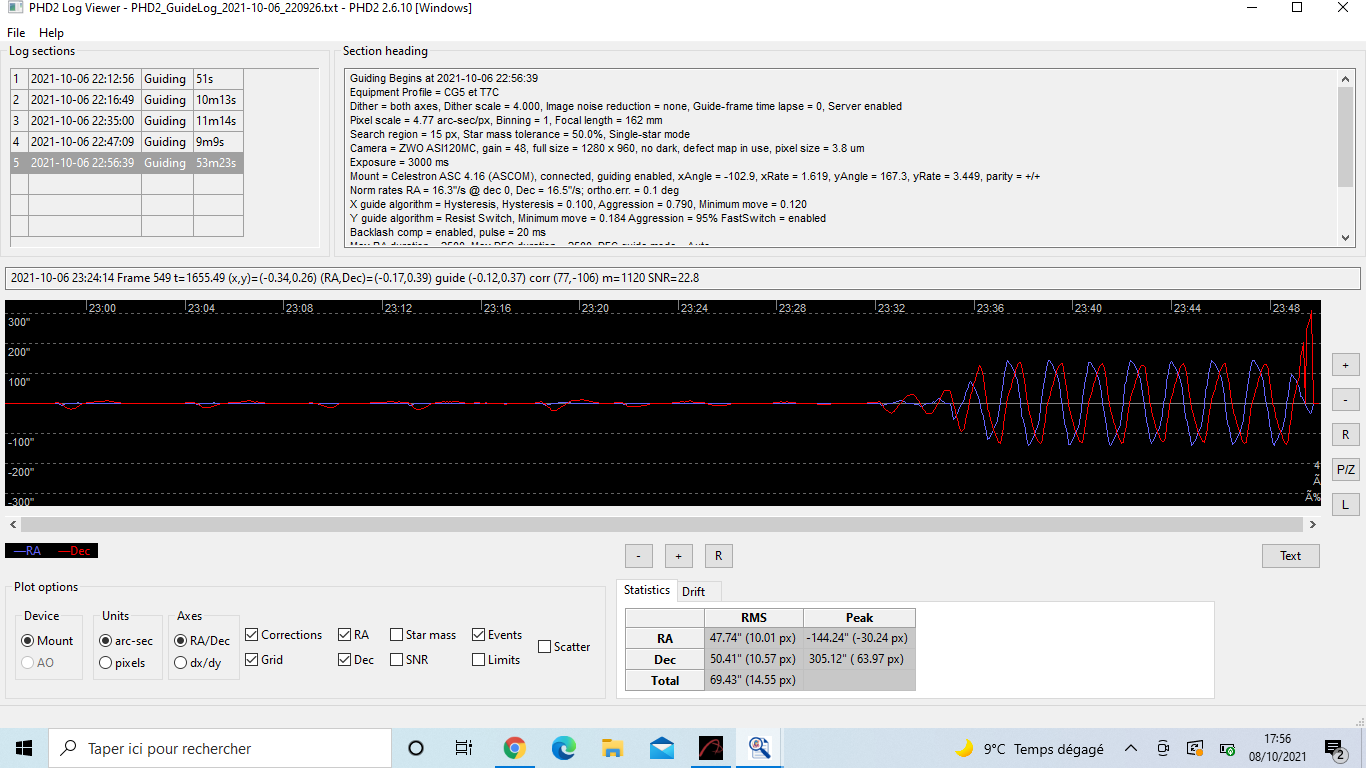This screenshot has height=768, width=1366.
Task: Click the Total RMS value 69.43"
Action: (754, 680)
